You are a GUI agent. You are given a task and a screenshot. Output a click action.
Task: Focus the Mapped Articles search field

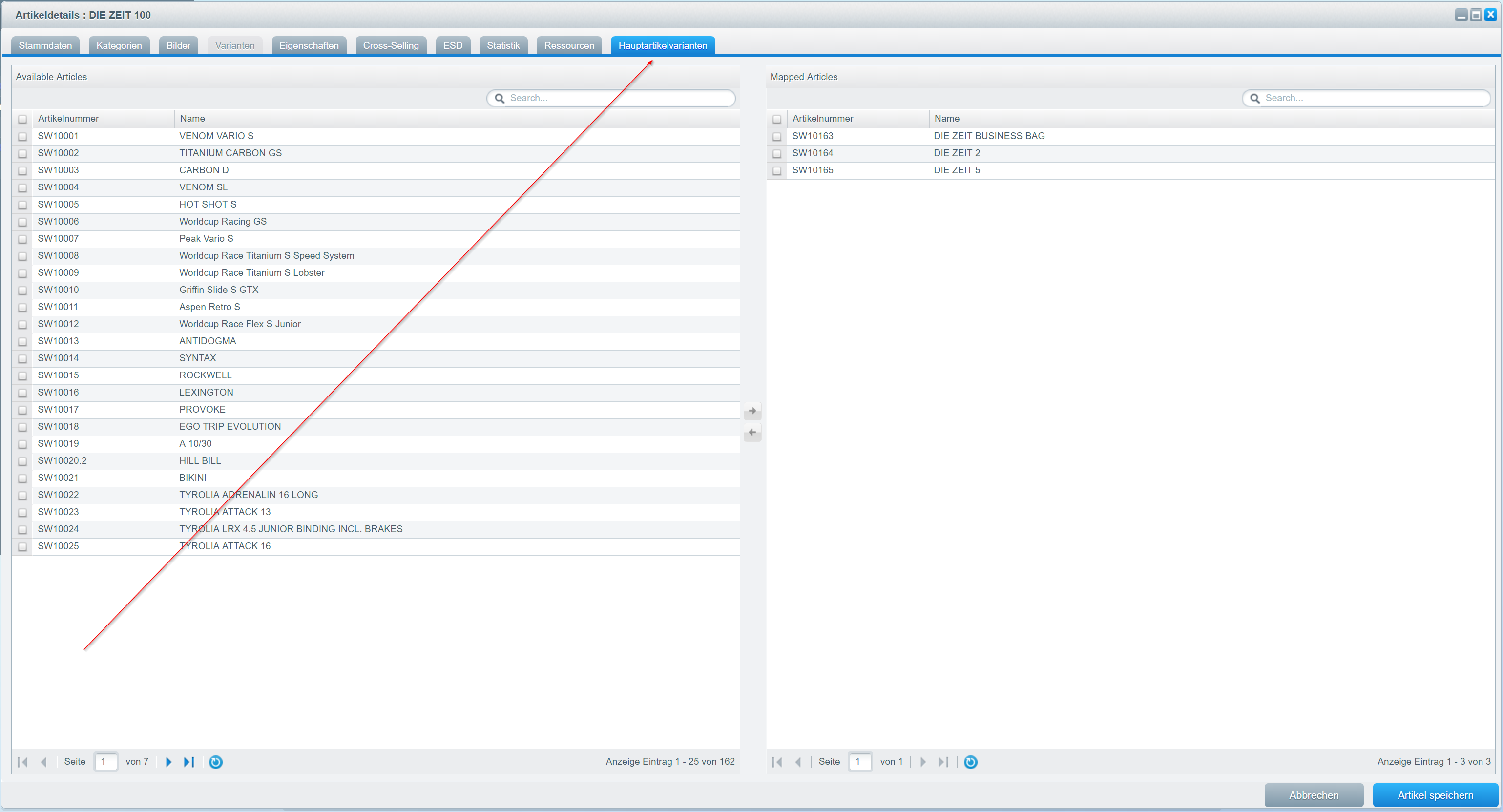click(1366, 98)
